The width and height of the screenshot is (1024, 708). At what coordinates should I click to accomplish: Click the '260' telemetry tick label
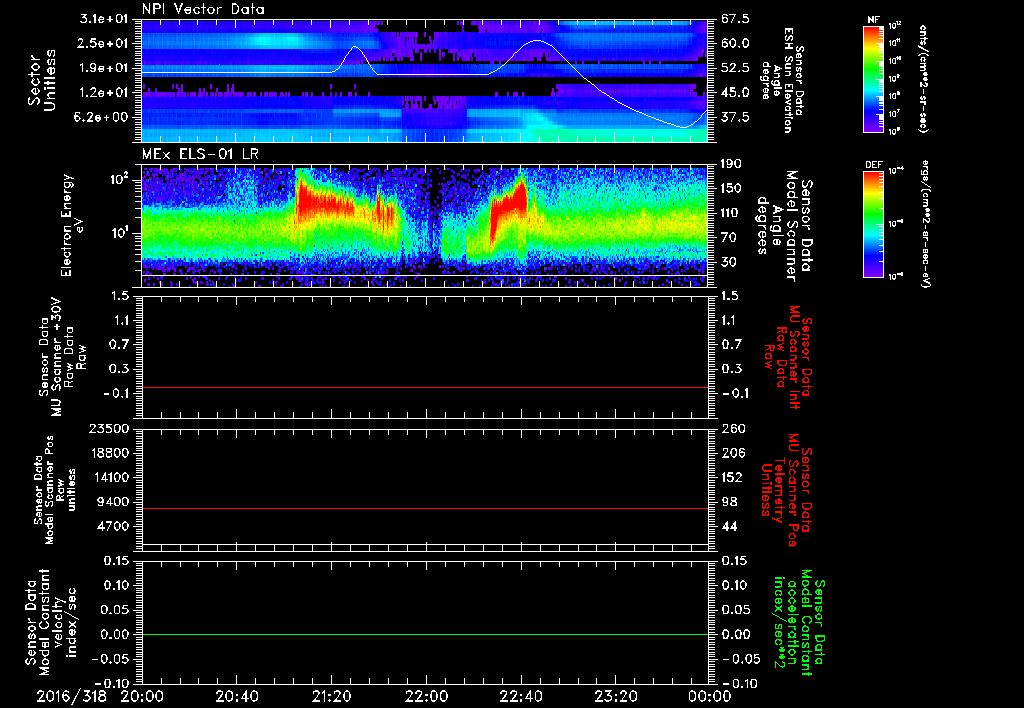(732, 428)
